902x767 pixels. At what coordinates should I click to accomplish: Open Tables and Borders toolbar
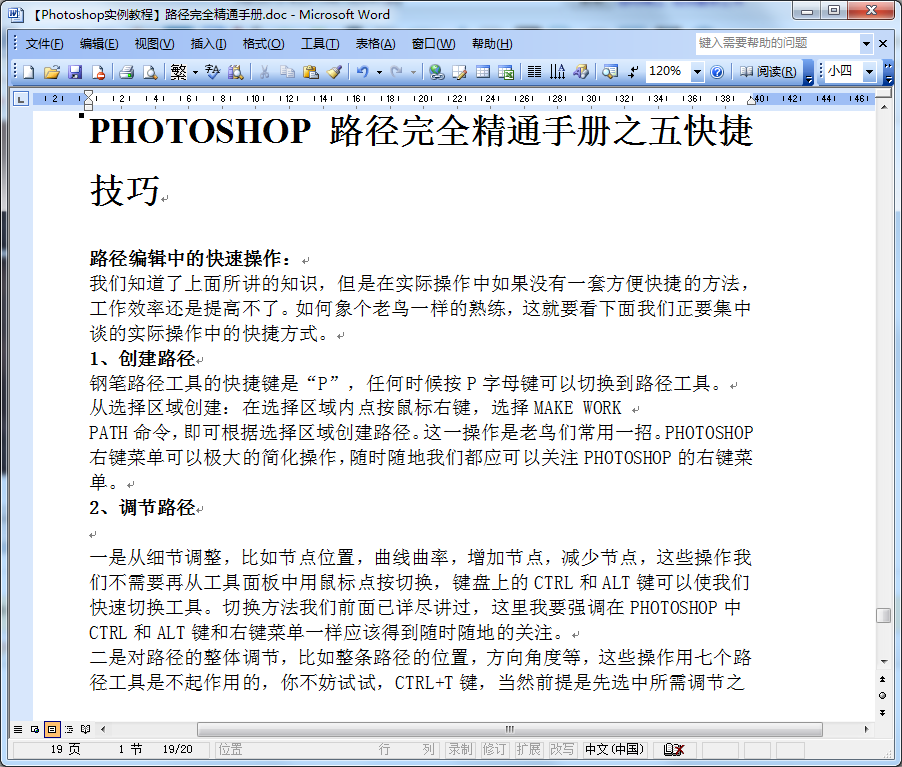coord(460,72)
